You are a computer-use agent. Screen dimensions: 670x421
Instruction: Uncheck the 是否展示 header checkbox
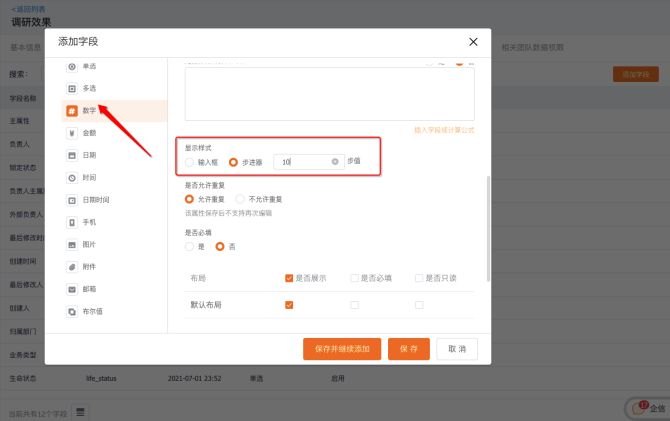[x=289, y=277]
